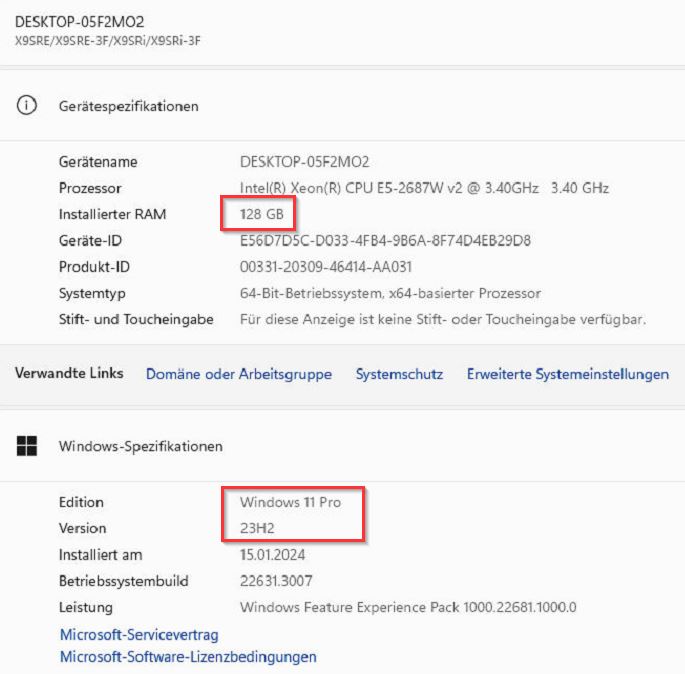This screenshot has height=674, width=685.
Task: Click the 23H2 version value
Action: (257, 528)
